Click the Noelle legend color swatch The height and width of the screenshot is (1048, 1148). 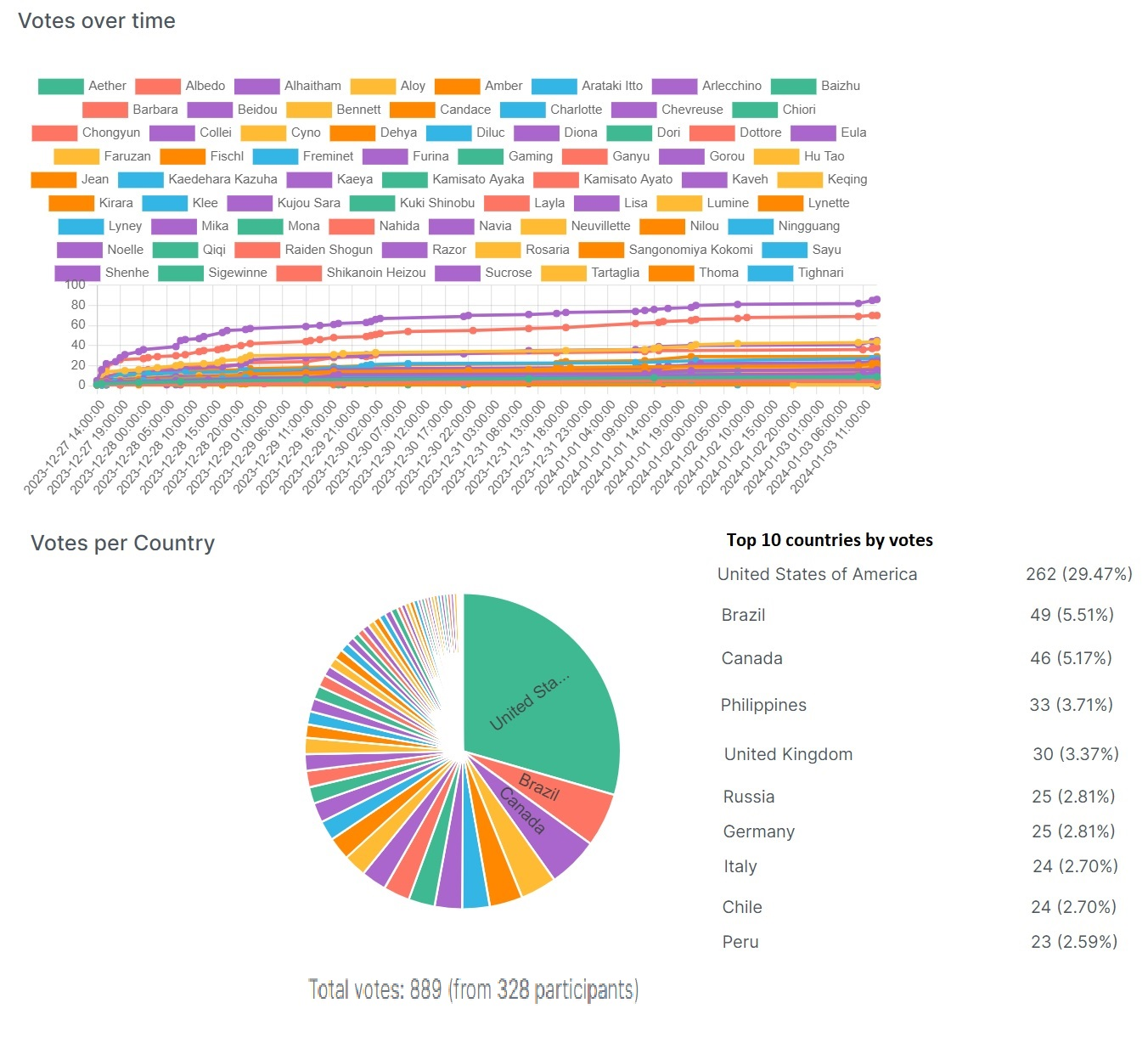[80, 250]
